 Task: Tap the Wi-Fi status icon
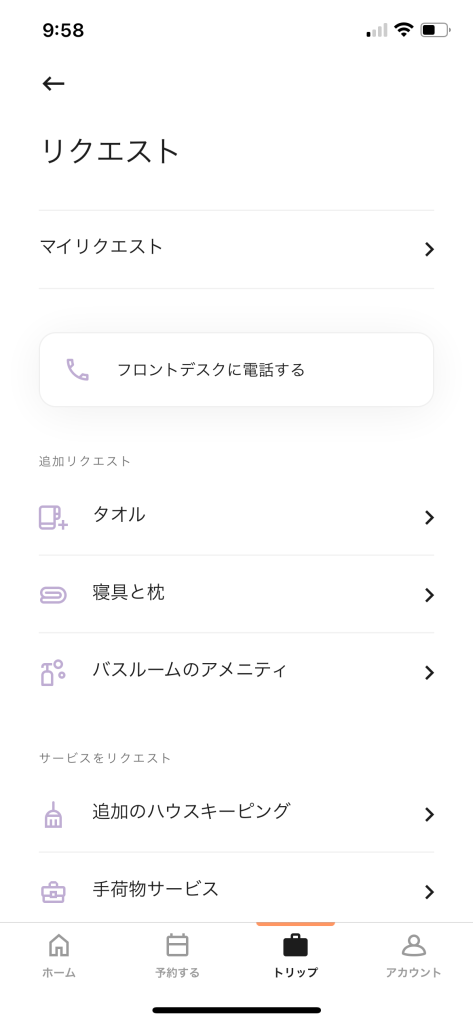(404, 30)
